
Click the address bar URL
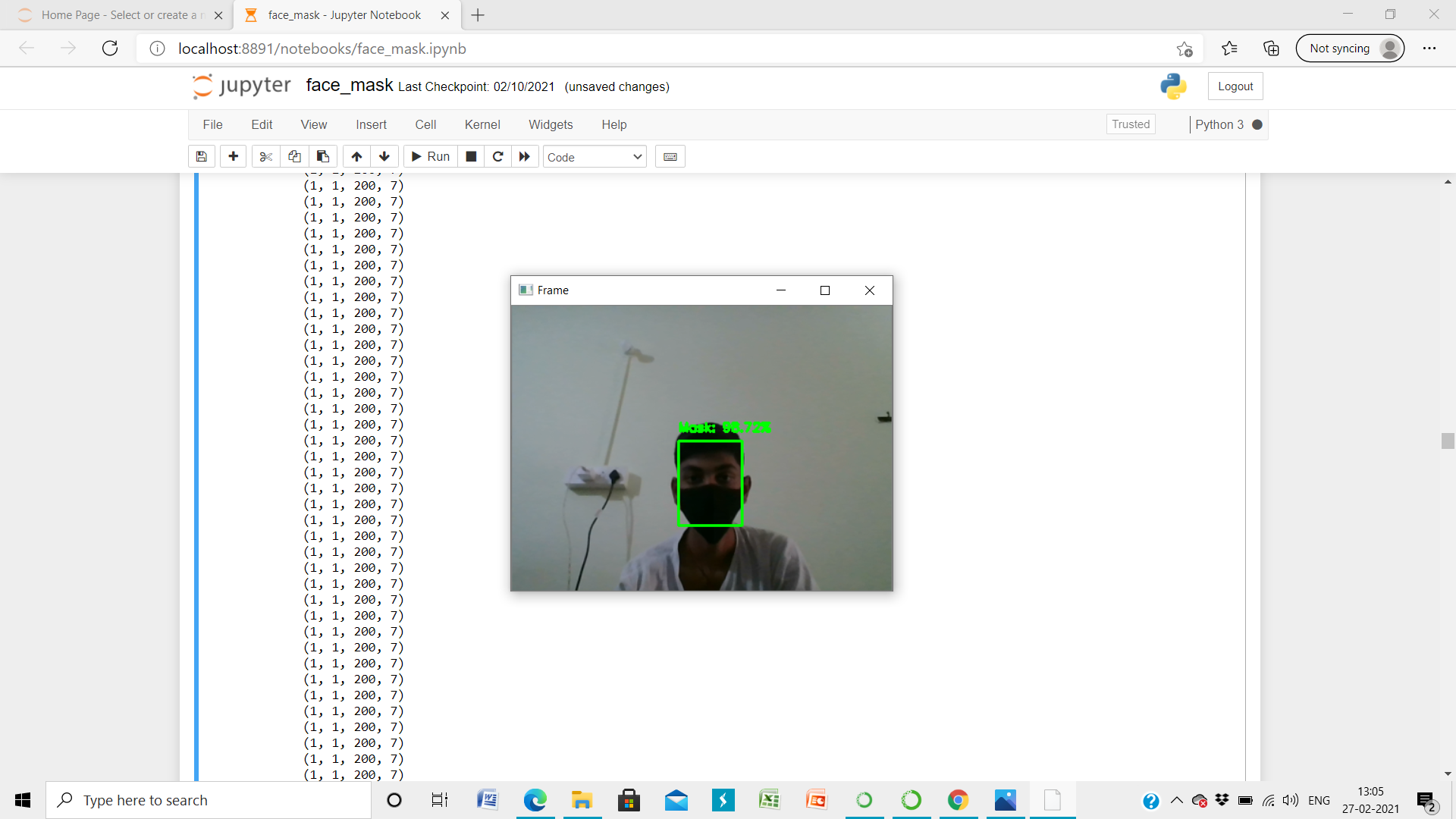click(322, 49)
